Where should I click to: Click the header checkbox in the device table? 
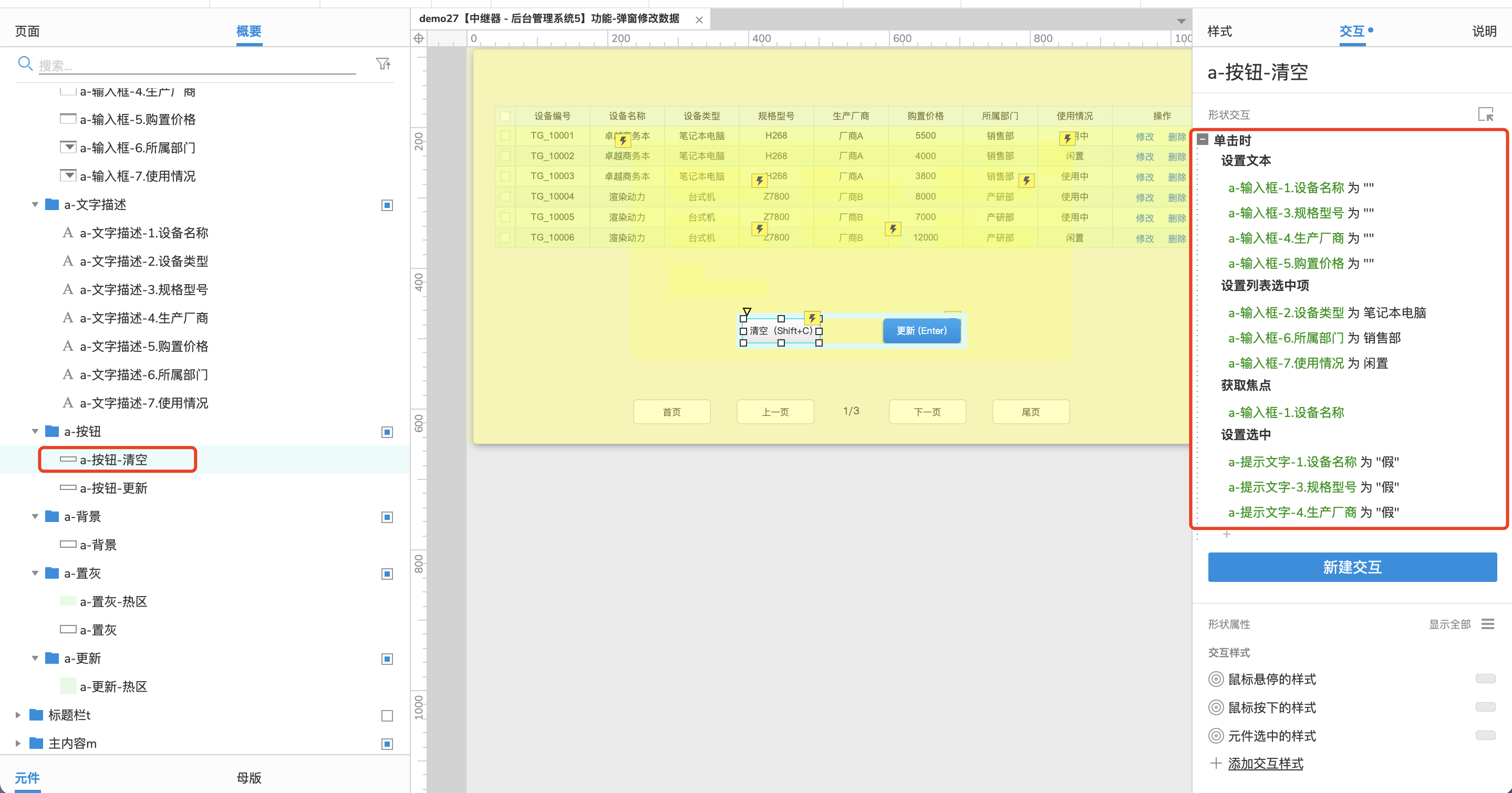505,116
